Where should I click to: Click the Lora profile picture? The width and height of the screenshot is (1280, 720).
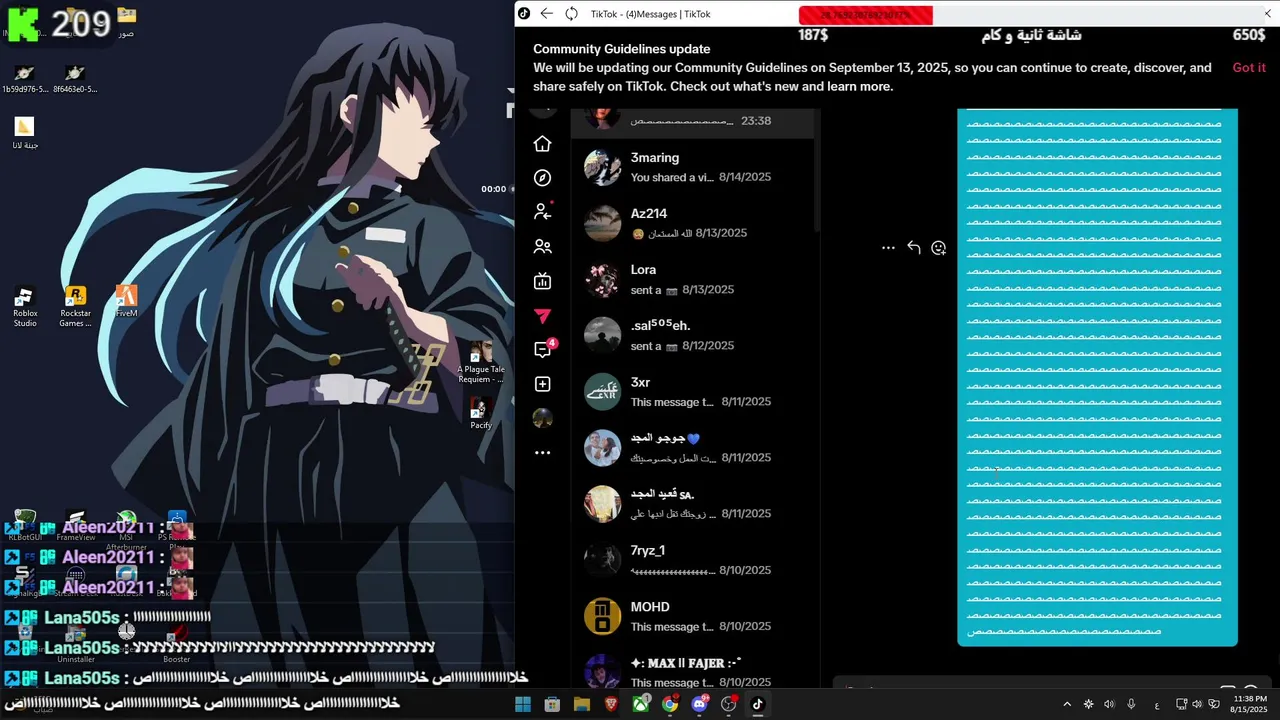[602, 280]
